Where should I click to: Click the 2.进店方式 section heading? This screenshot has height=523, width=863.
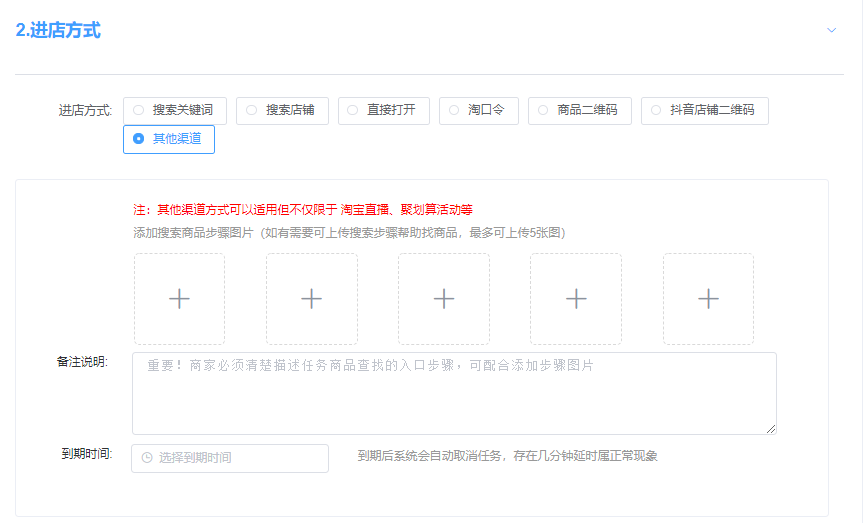[58, 30]
